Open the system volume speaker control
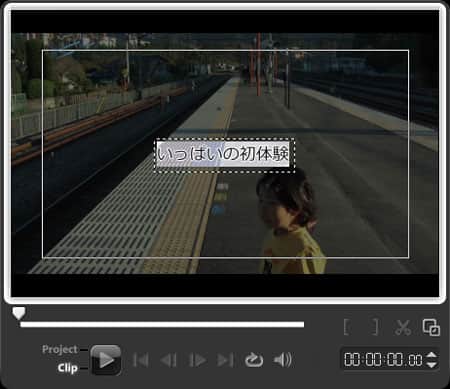Viewport: 450px width, 389px height. click(x=283, y=360)
